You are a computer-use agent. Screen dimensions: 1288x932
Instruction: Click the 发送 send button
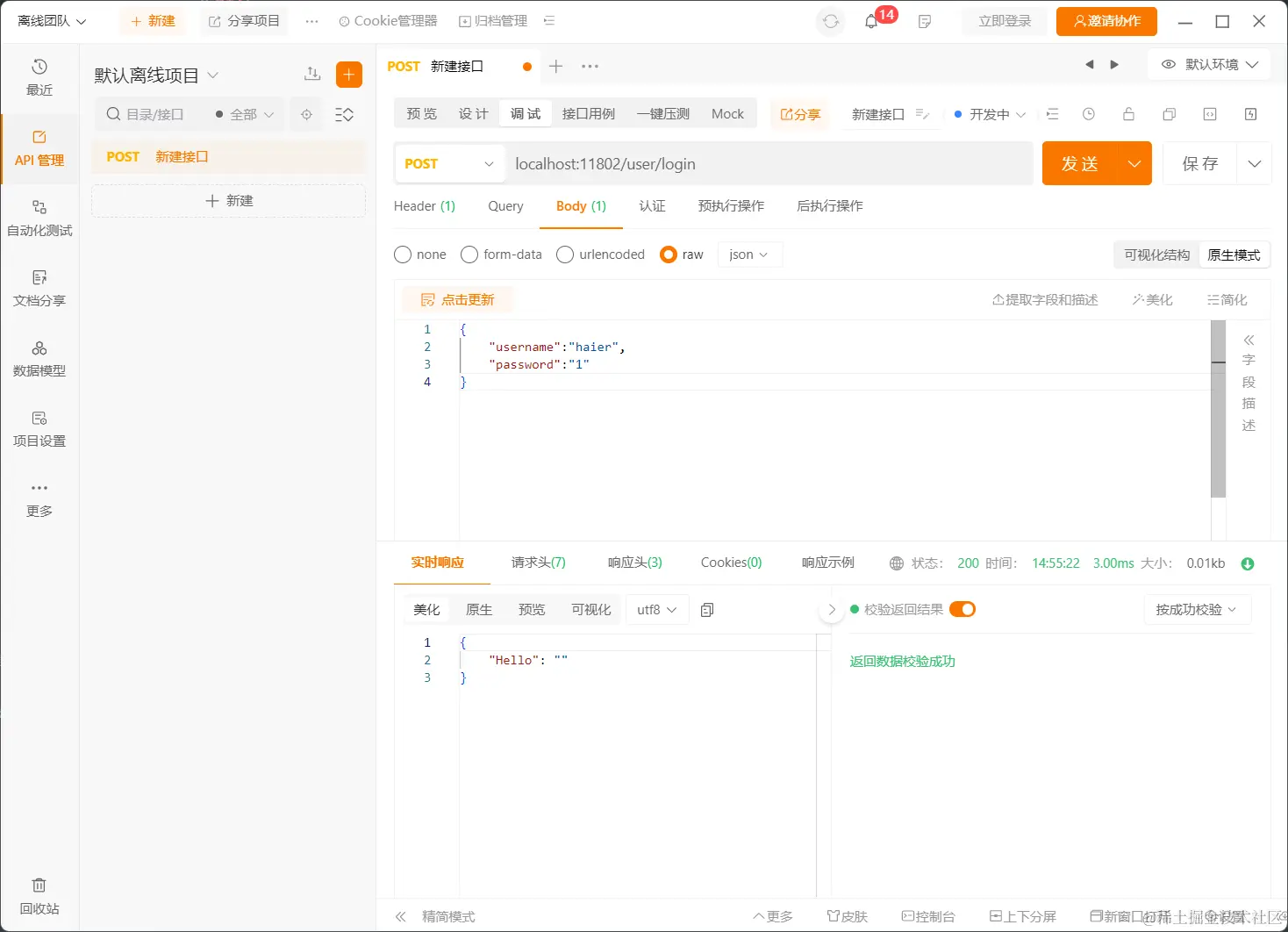1080,163
